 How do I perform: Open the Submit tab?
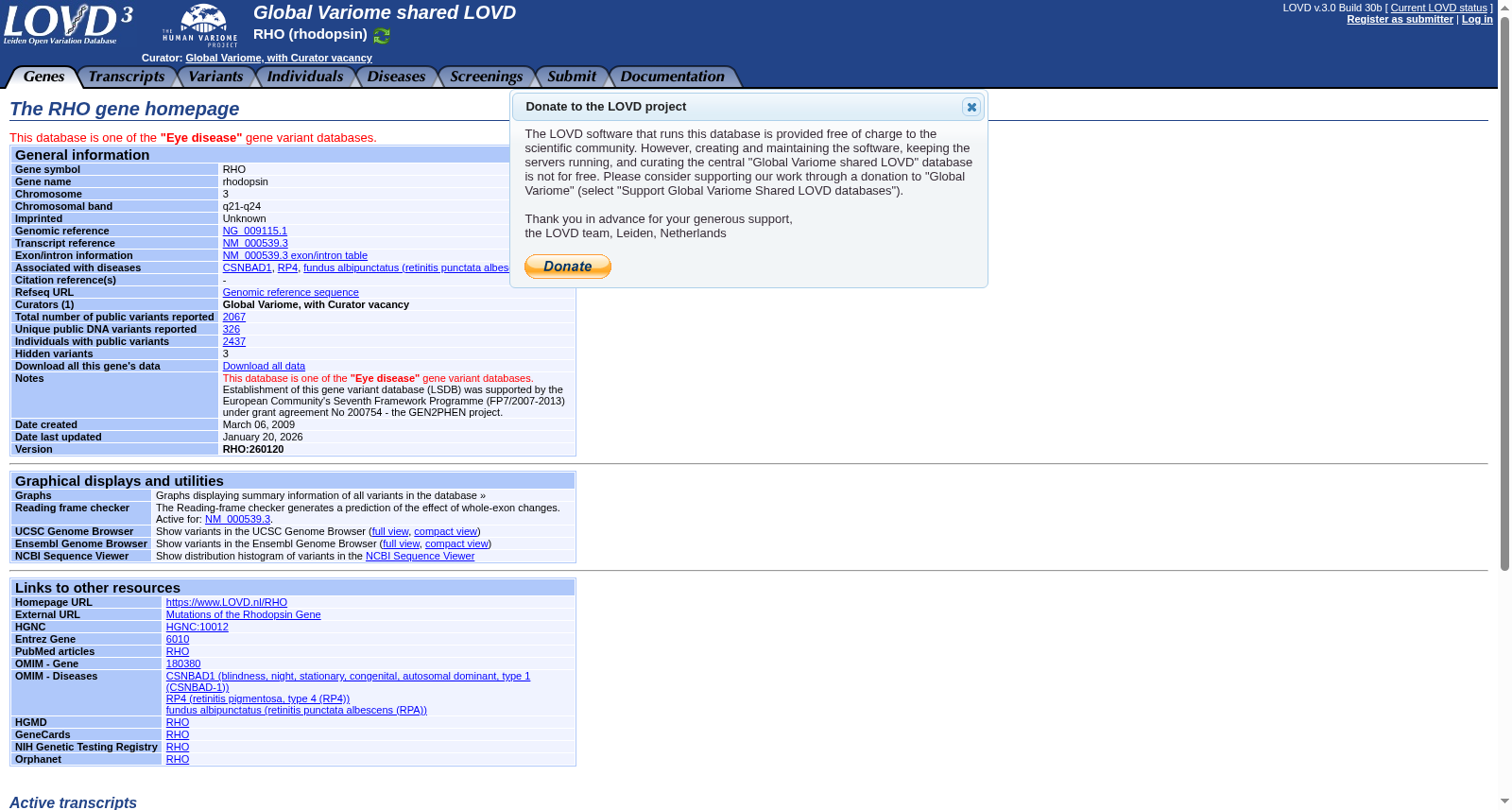[572, 77]
